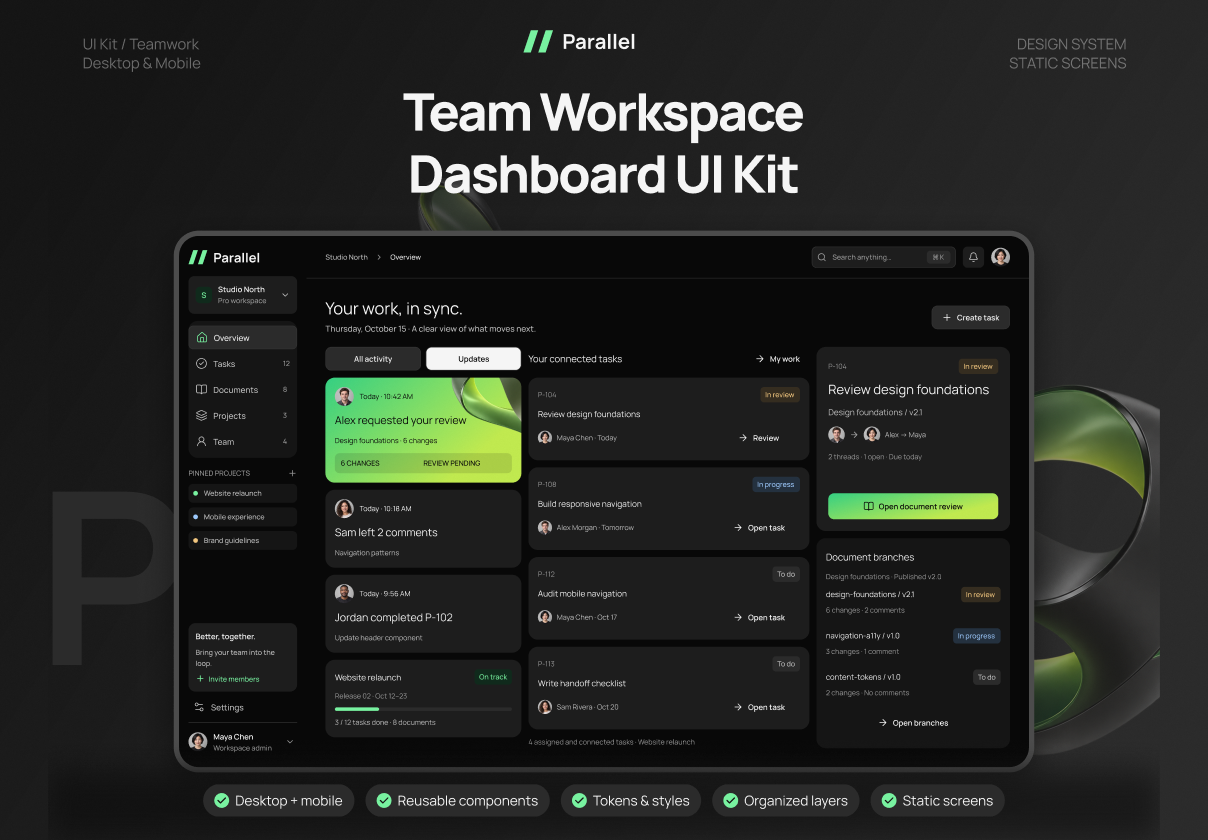Click the Sam left 2 comments card

click(423, 529)
